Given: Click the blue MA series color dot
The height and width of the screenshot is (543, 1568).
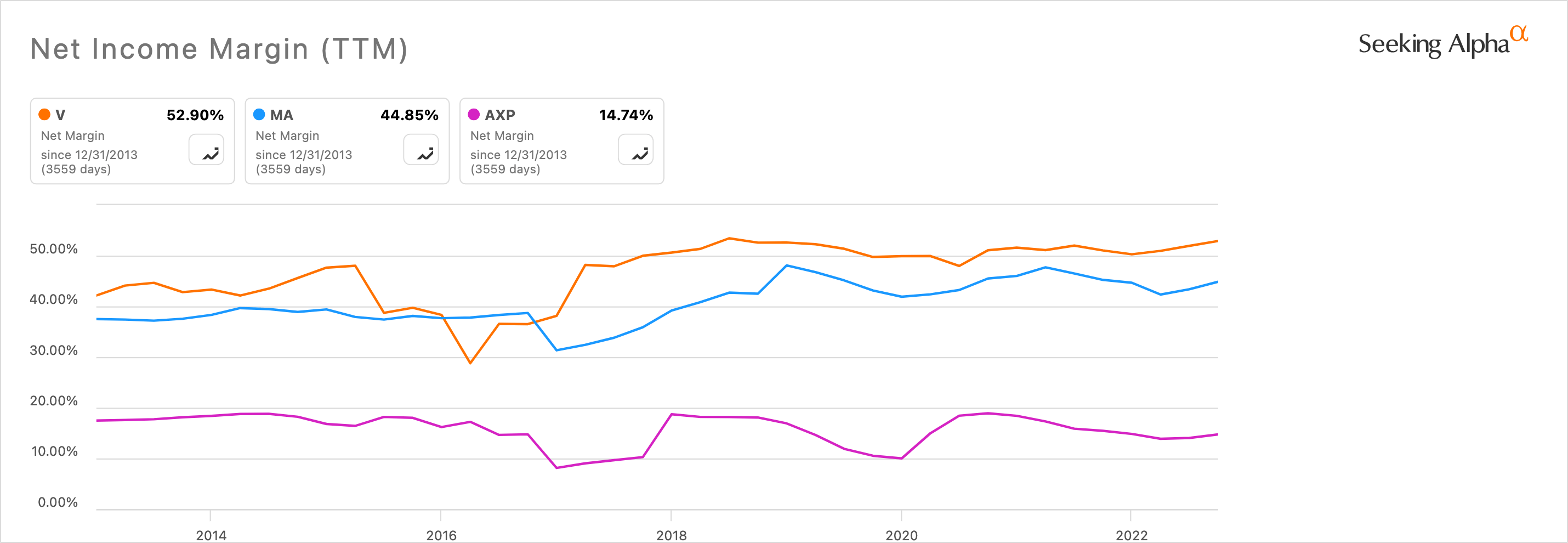Looking at the screenshot, I should coord(259,115).
